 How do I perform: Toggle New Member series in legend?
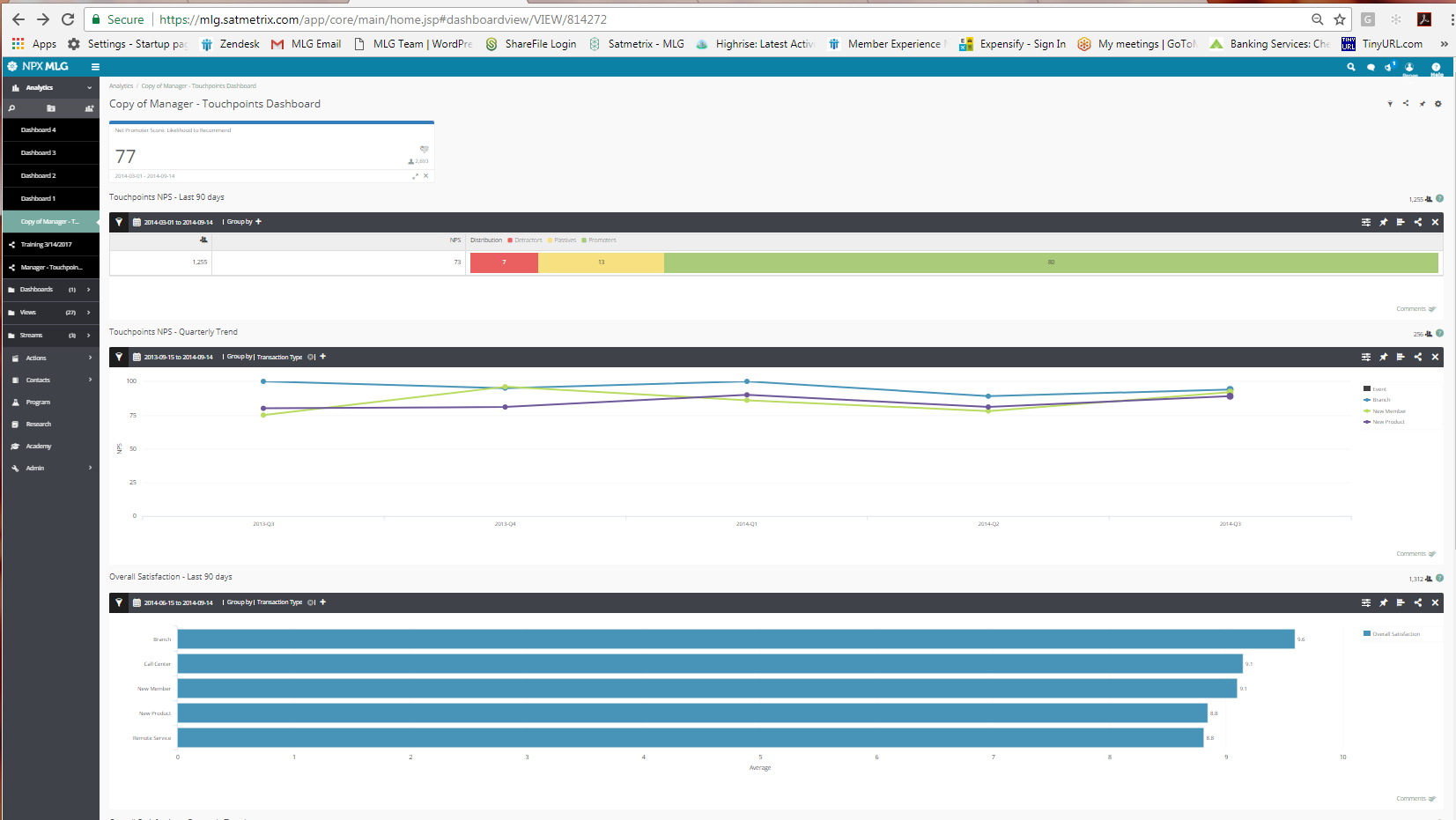tap(1388, 411)
